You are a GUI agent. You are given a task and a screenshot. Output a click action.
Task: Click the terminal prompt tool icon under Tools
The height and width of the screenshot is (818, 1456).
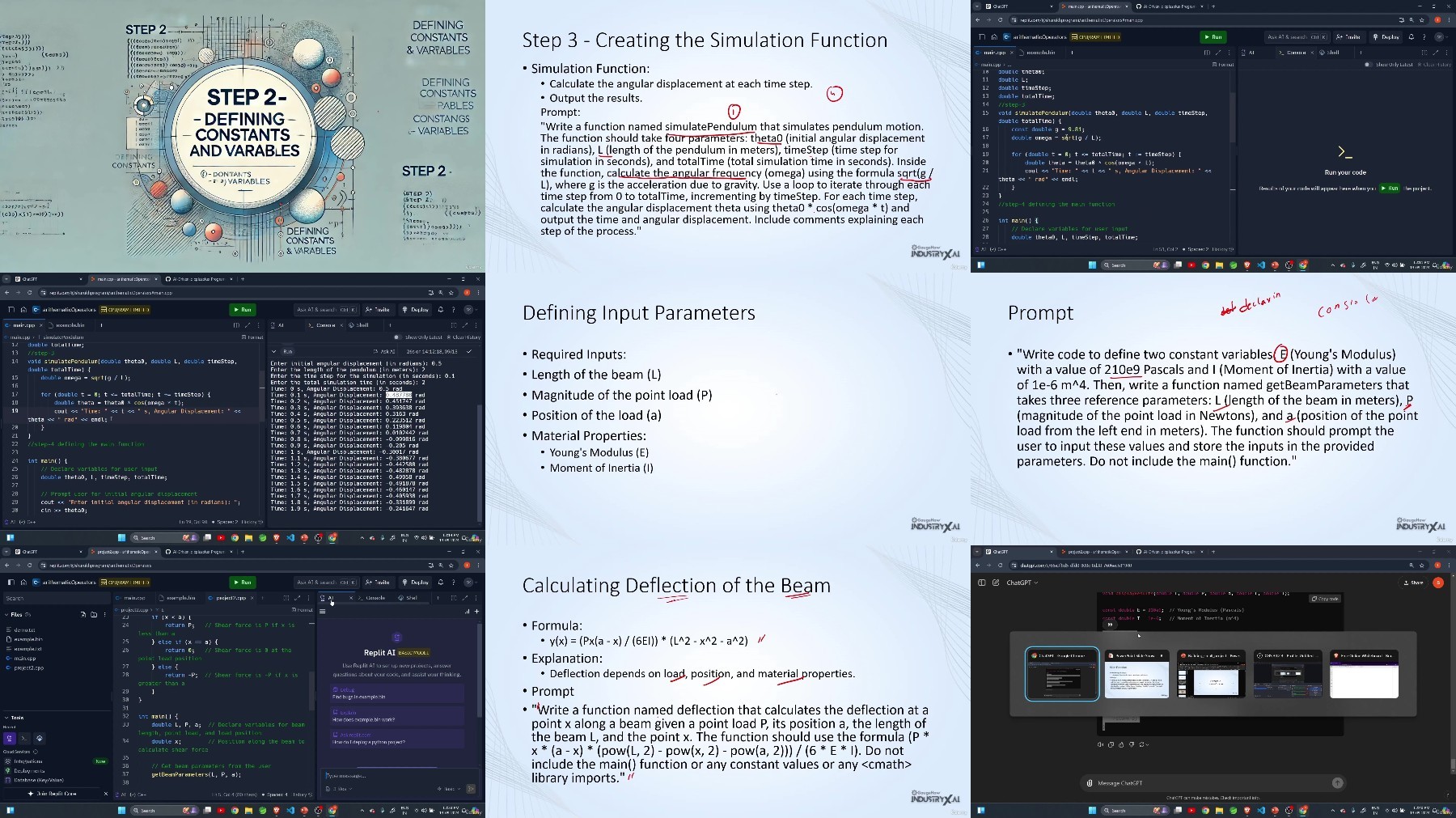(24, 738)
